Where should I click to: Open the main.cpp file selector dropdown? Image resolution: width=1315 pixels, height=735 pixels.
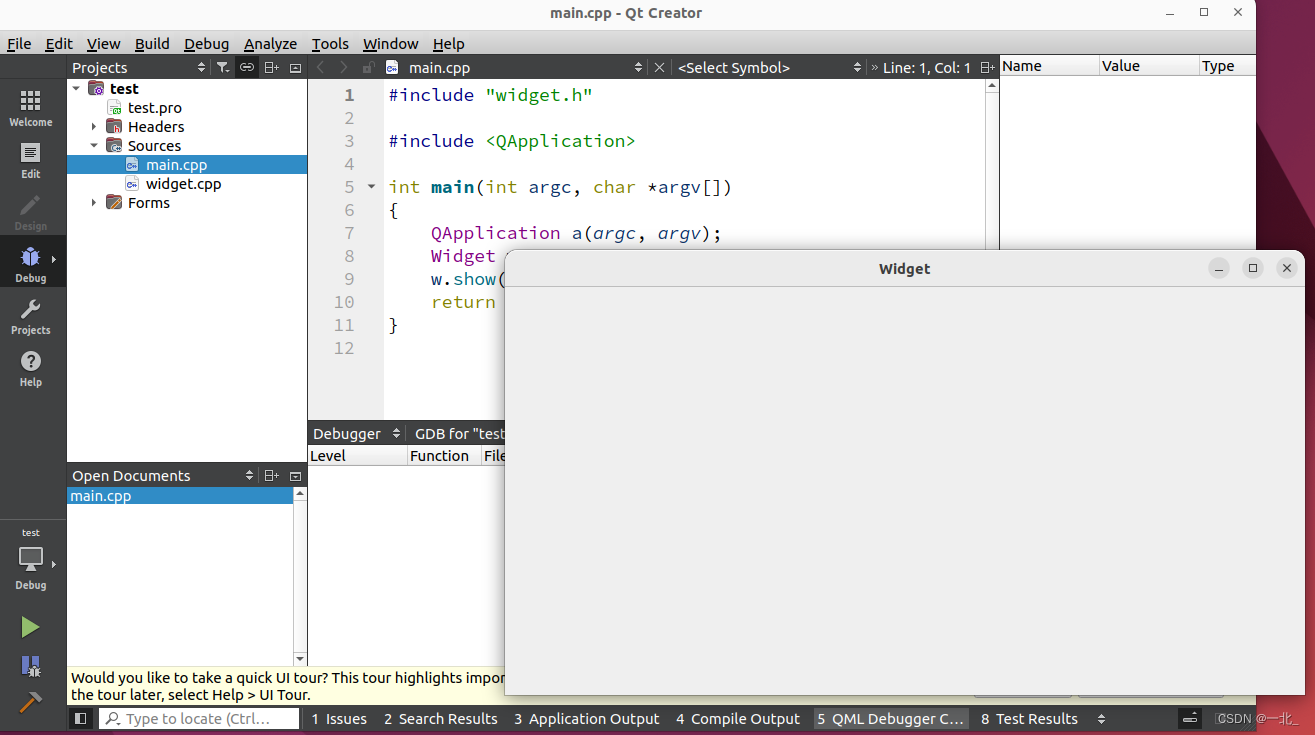pos(639,67)
